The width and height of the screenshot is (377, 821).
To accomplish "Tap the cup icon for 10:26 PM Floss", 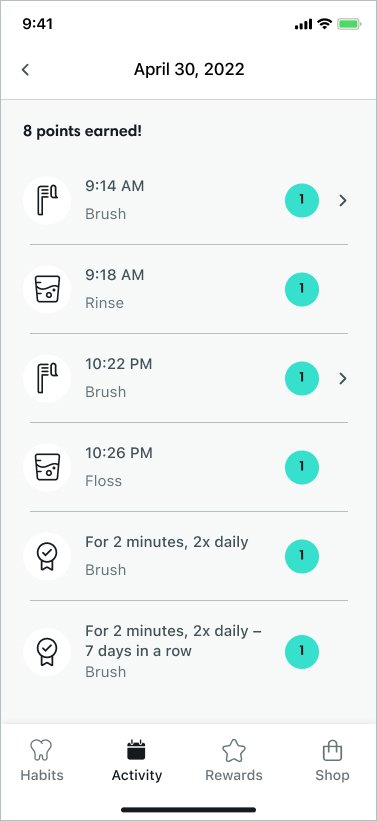I will tap(47, 468).
